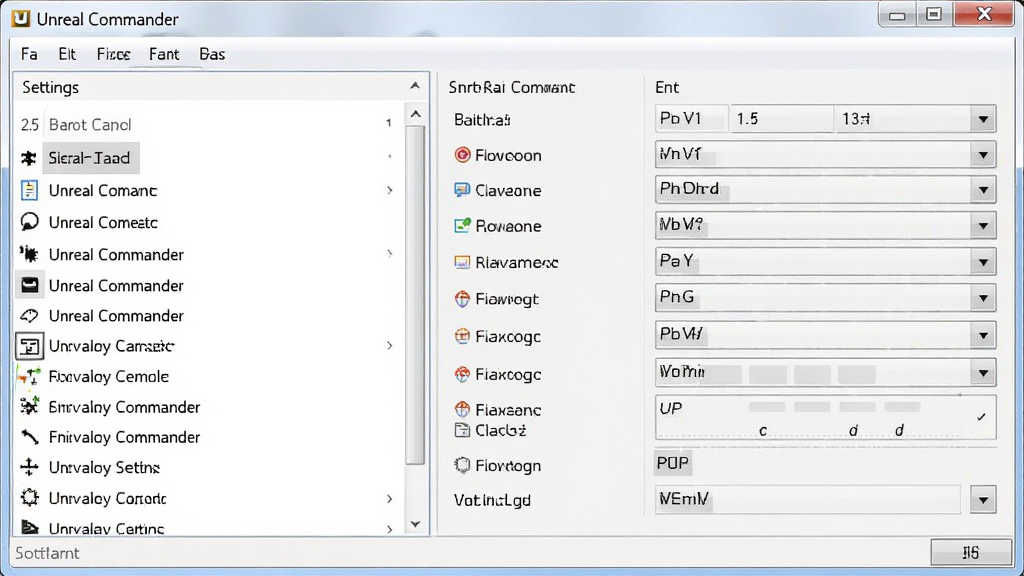The image size is (1024, 576).
Task: Click the picture Rlavamexc icon
Action: pos(462,263)
